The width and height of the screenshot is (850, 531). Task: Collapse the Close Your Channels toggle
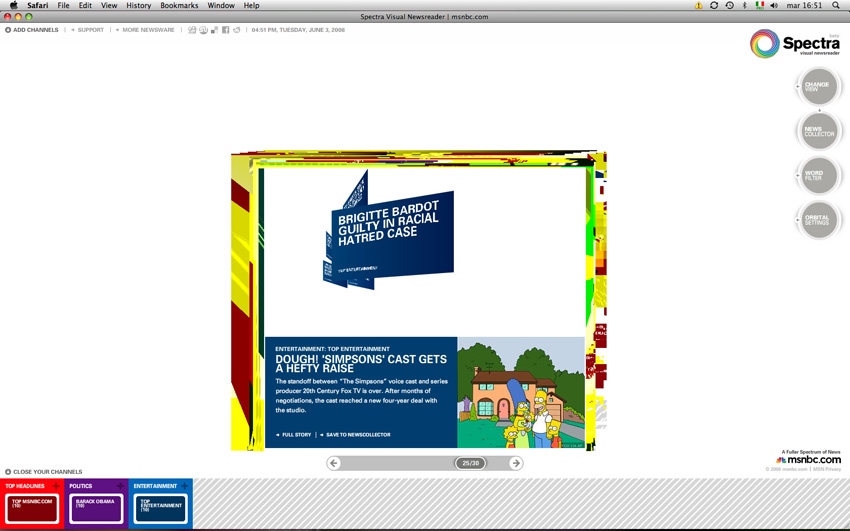pyautogui.click(x=43, y=472)
